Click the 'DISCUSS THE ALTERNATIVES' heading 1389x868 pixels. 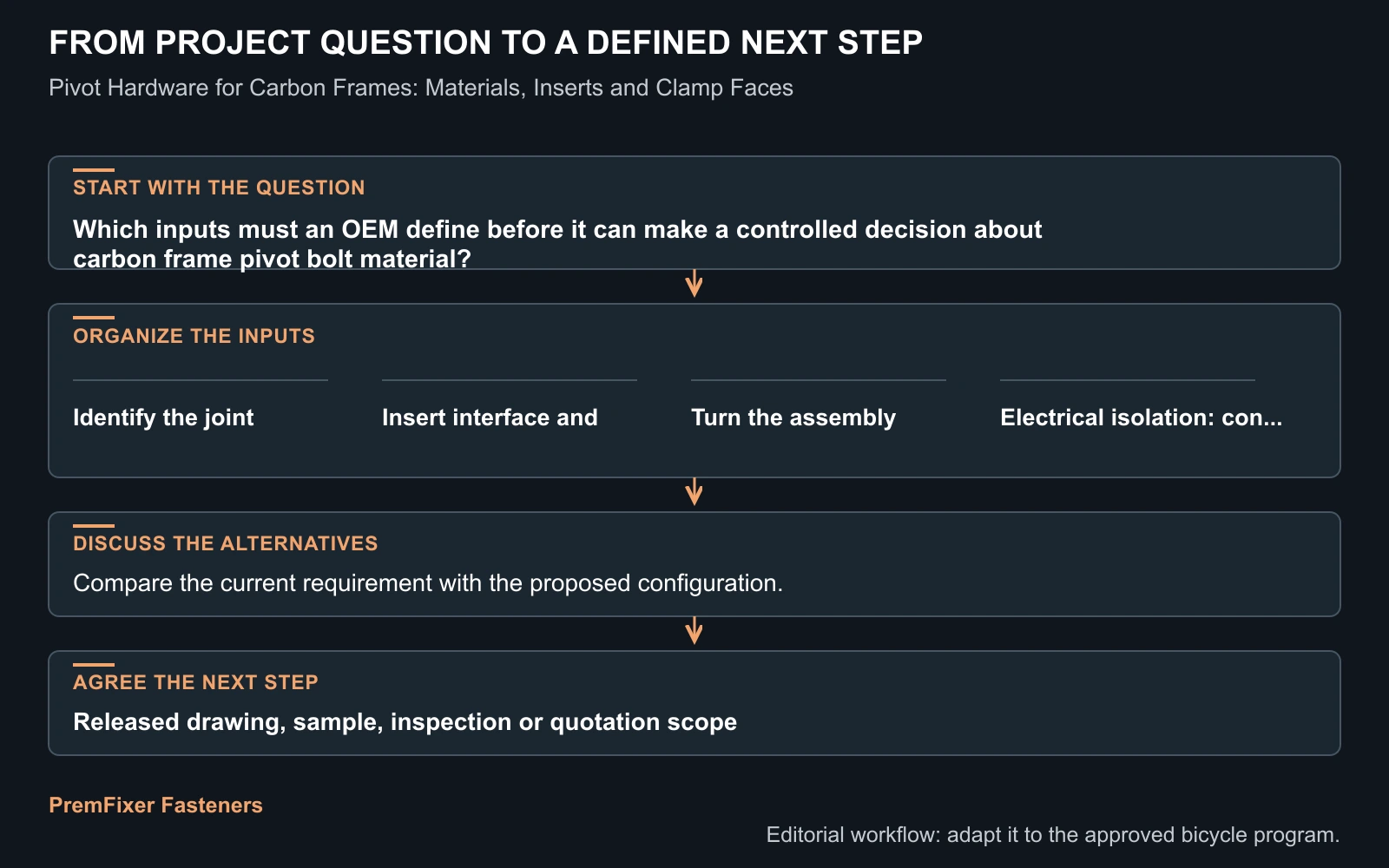tap(226, 543)
